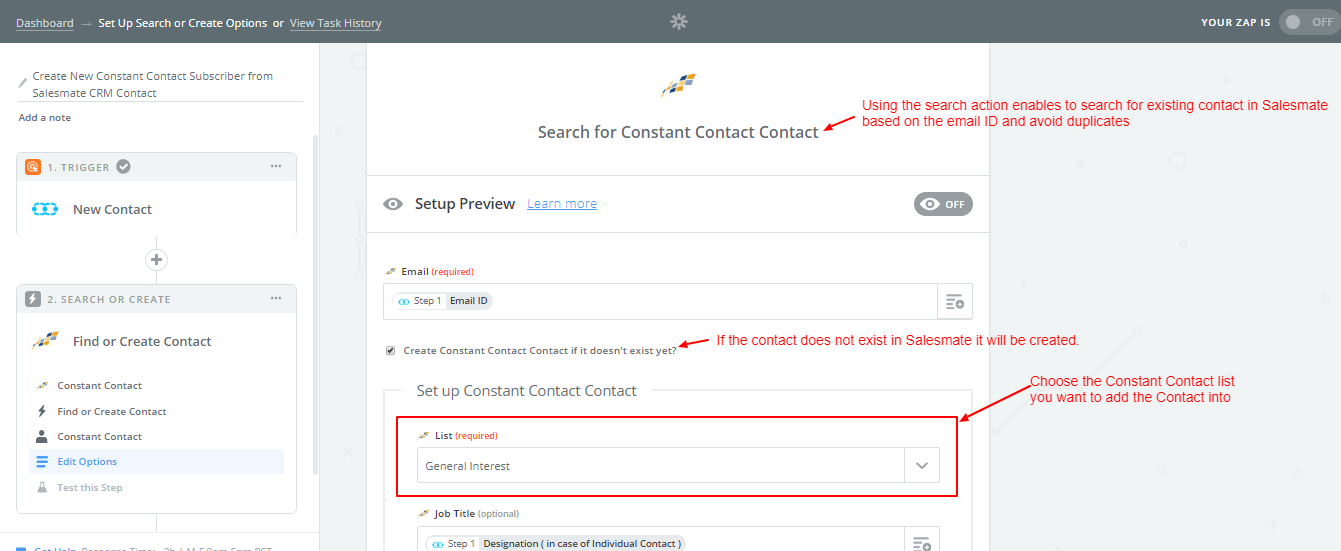
Task: Click the pencil icon beside the Zap title
Action: coord(23,84)
